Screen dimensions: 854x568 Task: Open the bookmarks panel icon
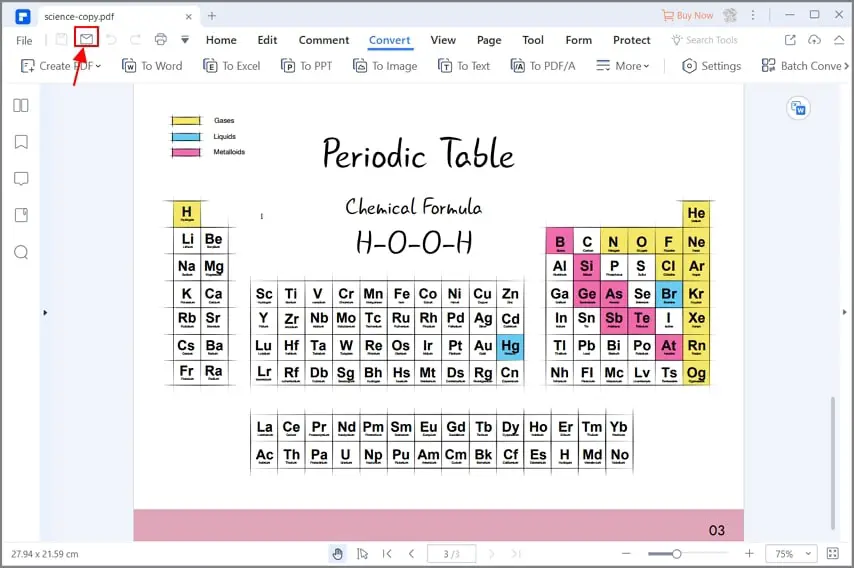tap(21, 142)
